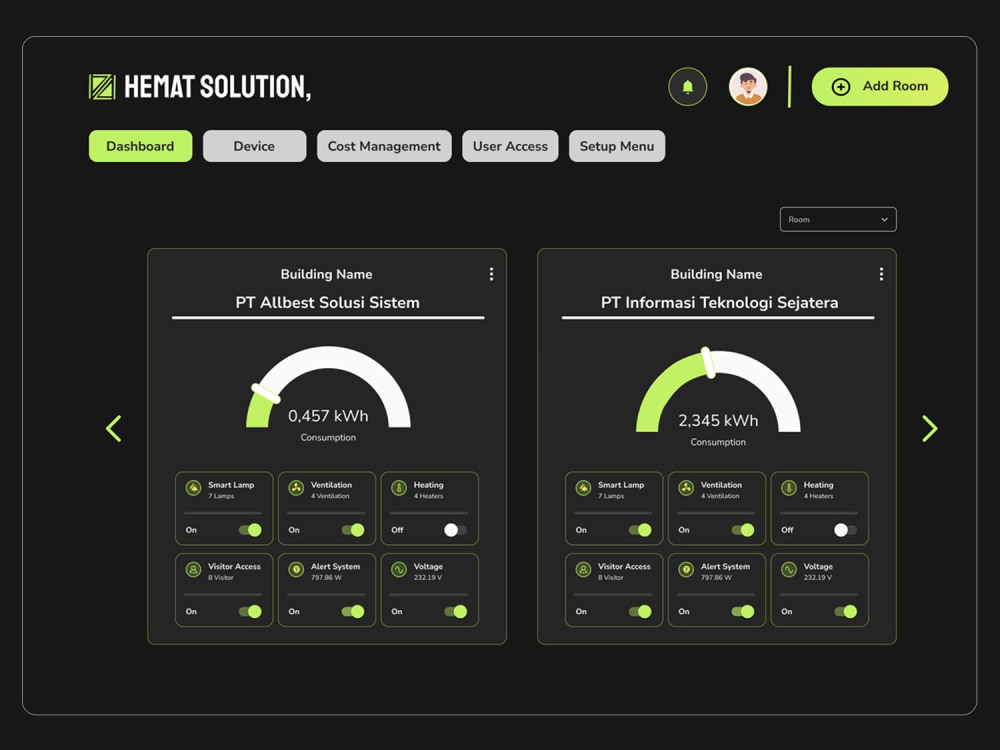The width and height of the screenshot is (1000, 750).
Task: Open the user profile avatar
Action: (x=747, y=86)
